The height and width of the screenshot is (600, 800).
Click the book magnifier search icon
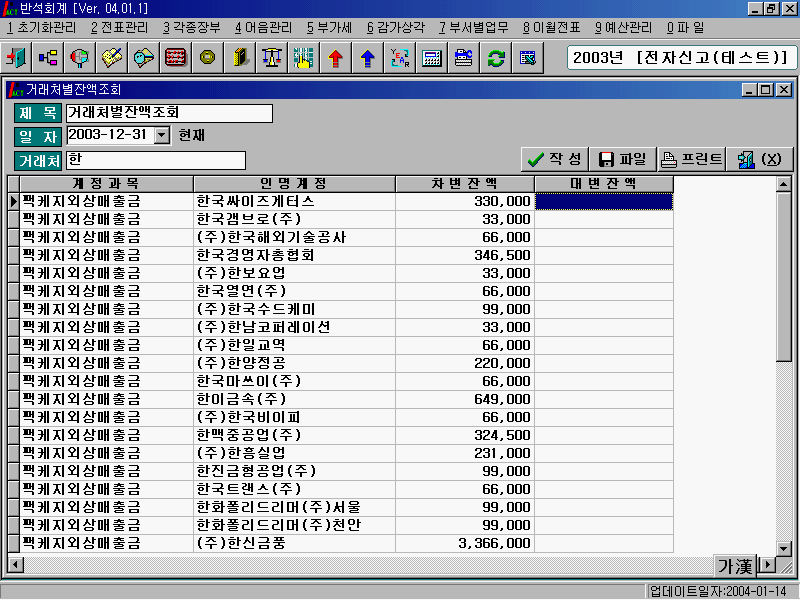tap(143, 58)
